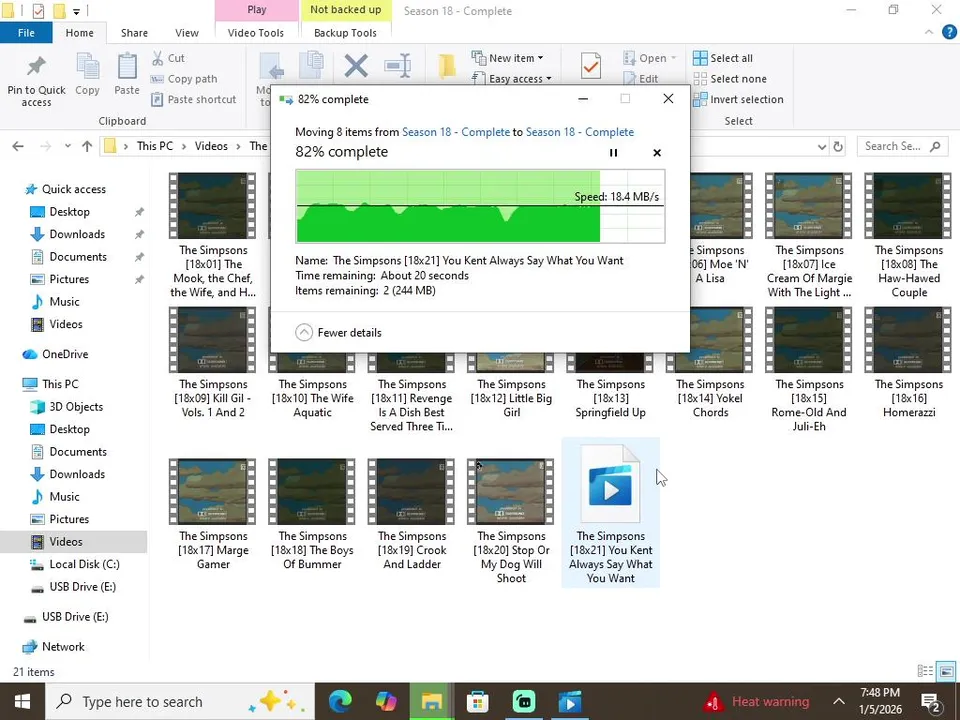Click Select all in ribbon
960x720 pixels.
723,58
